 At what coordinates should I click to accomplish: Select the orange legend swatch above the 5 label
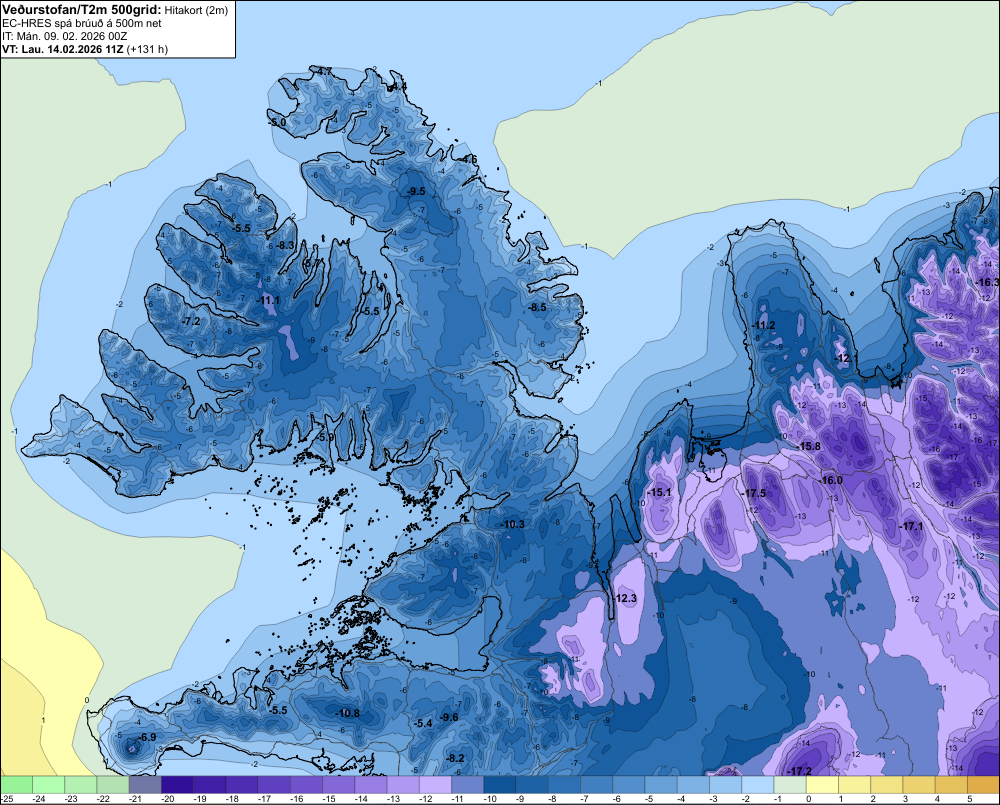pos(983,784)
